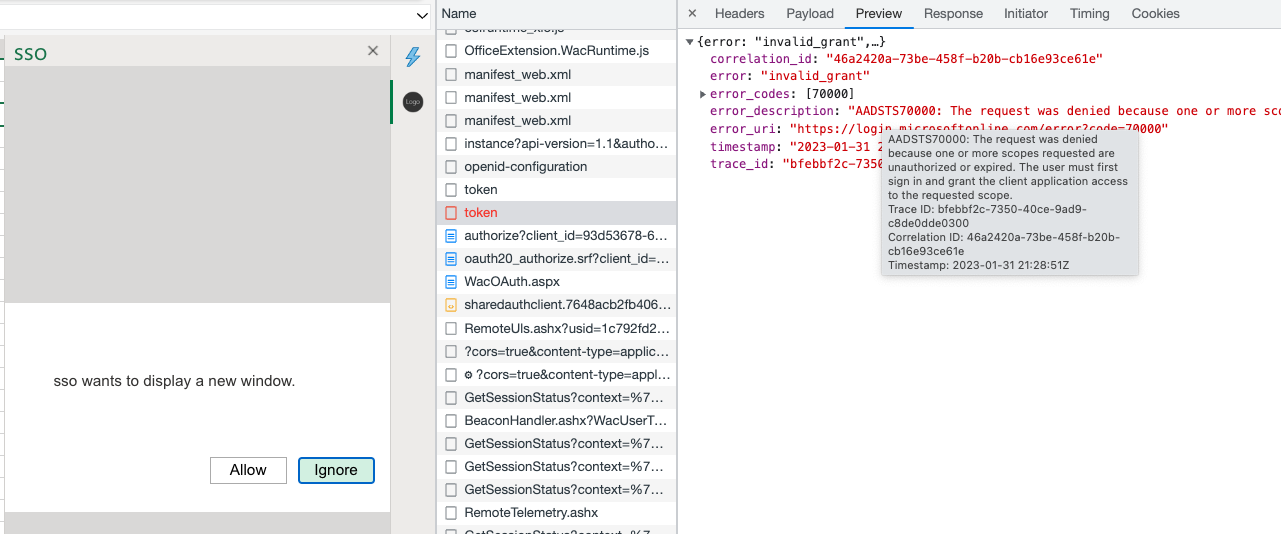This screenshot has width=1281, height=534.
Task: Select the failed red token request
Action: (557, 213)
